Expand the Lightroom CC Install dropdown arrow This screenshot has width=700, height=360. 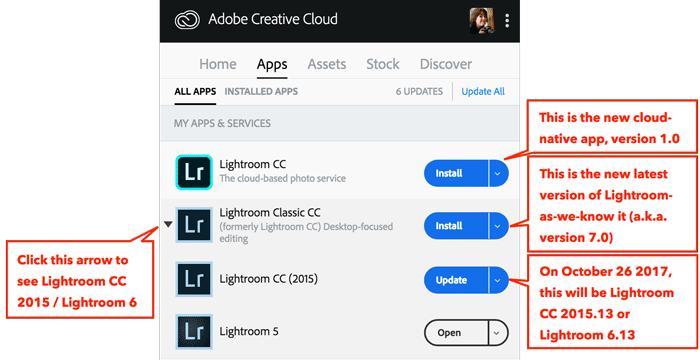click(499, 173)
